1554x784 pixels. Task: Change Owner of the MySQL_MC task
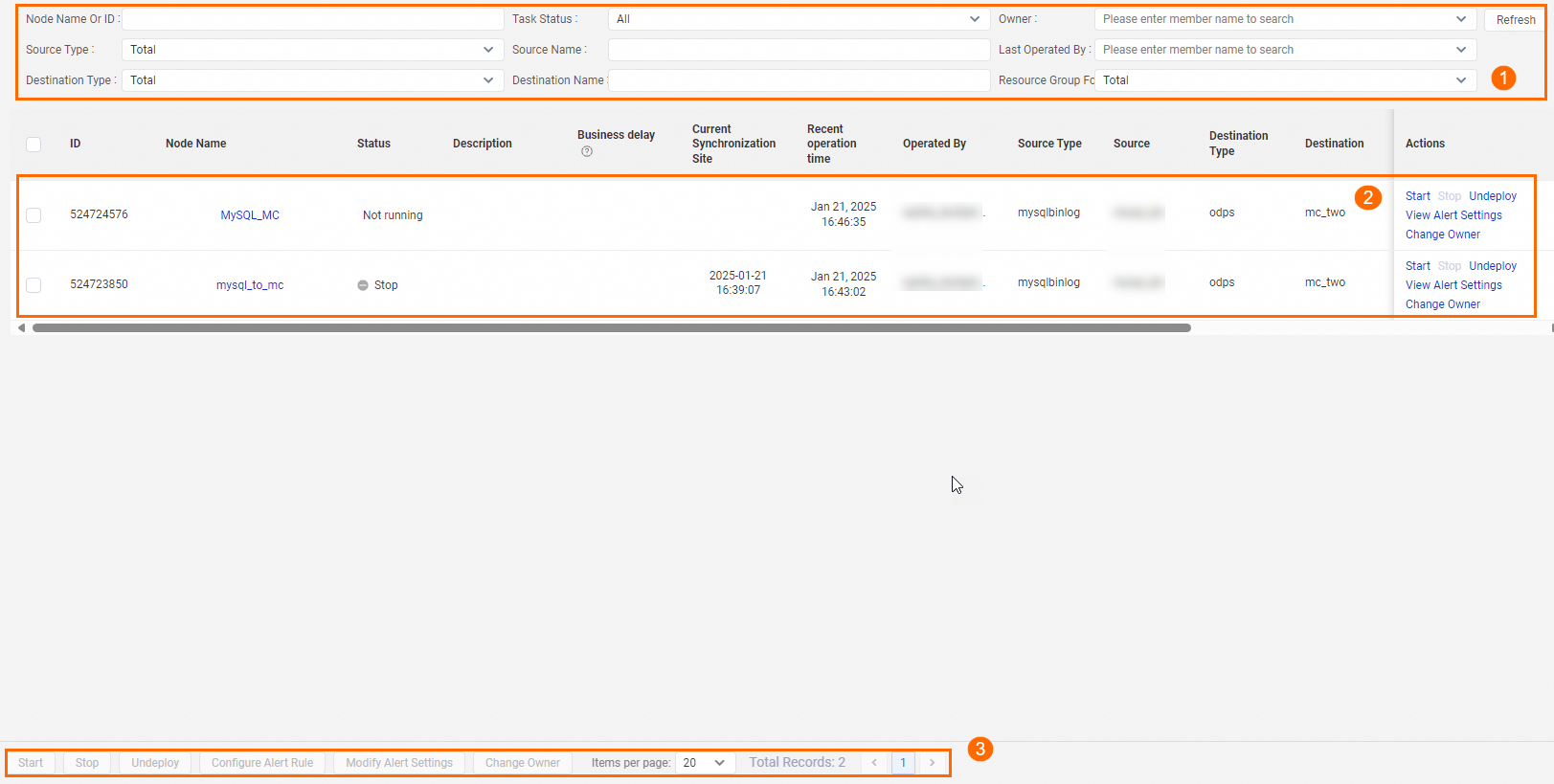[x=1443, y=235]
